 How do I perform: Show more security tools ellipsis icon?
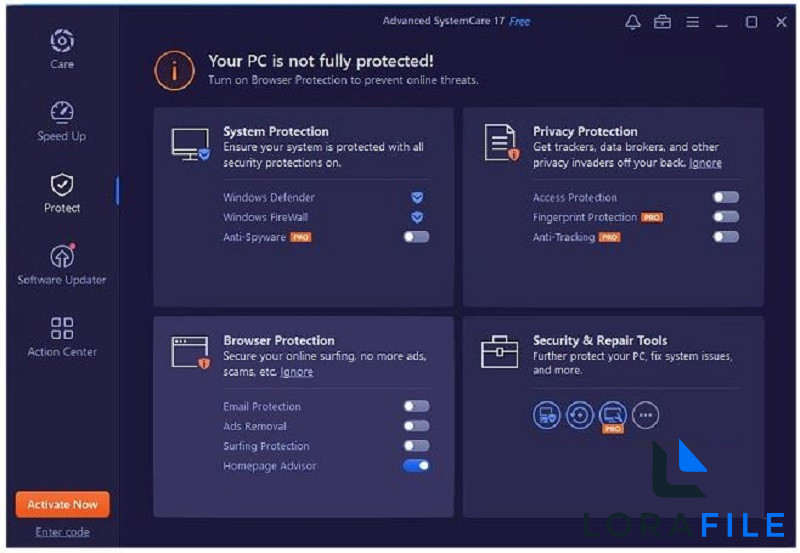[645, 415]
